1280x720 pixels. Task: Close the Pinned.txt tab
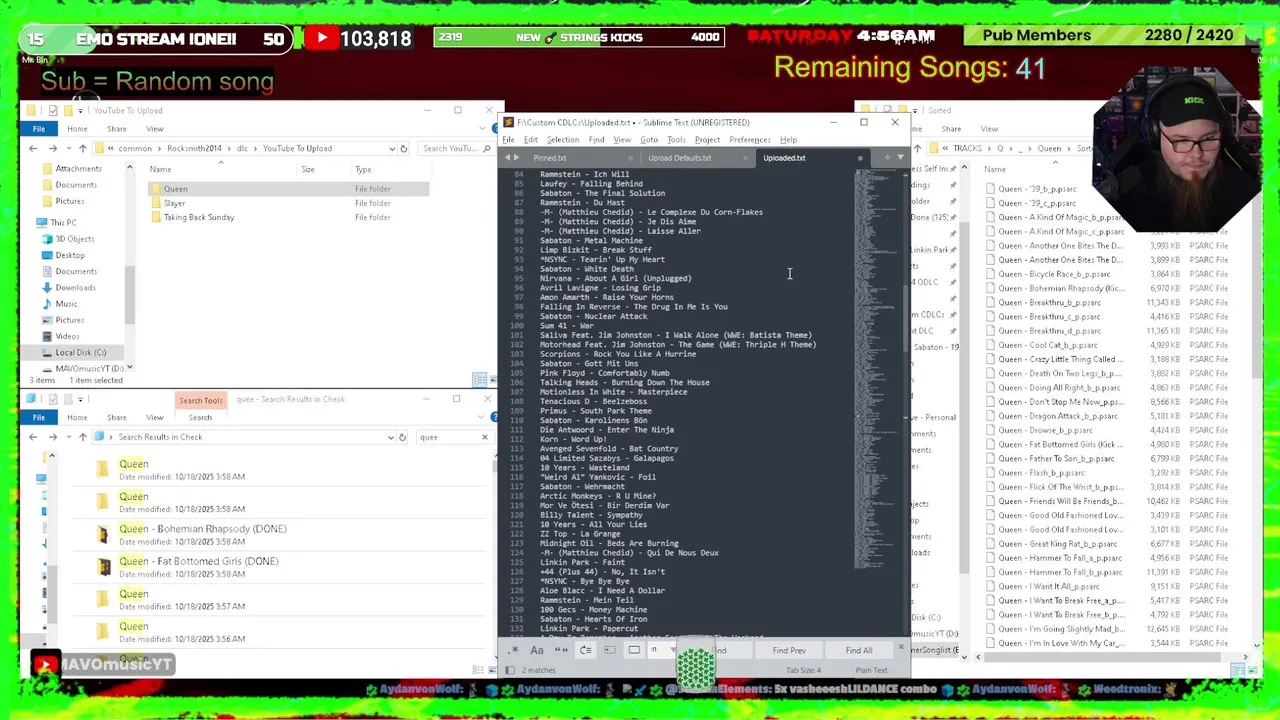coord(630,158)
